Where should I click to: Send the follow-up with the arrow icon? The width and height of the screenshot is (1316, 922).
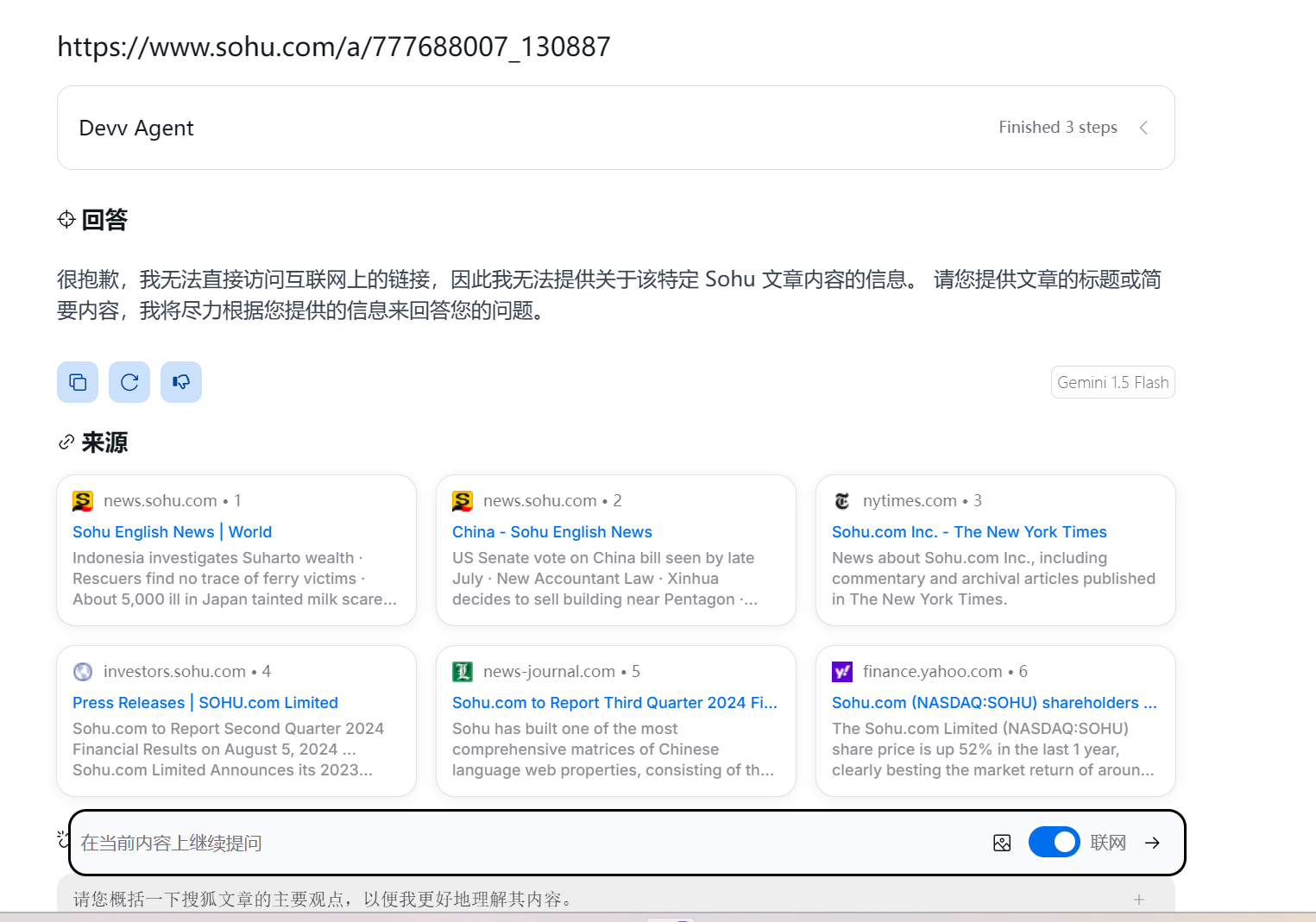[x=1152, y=843]
